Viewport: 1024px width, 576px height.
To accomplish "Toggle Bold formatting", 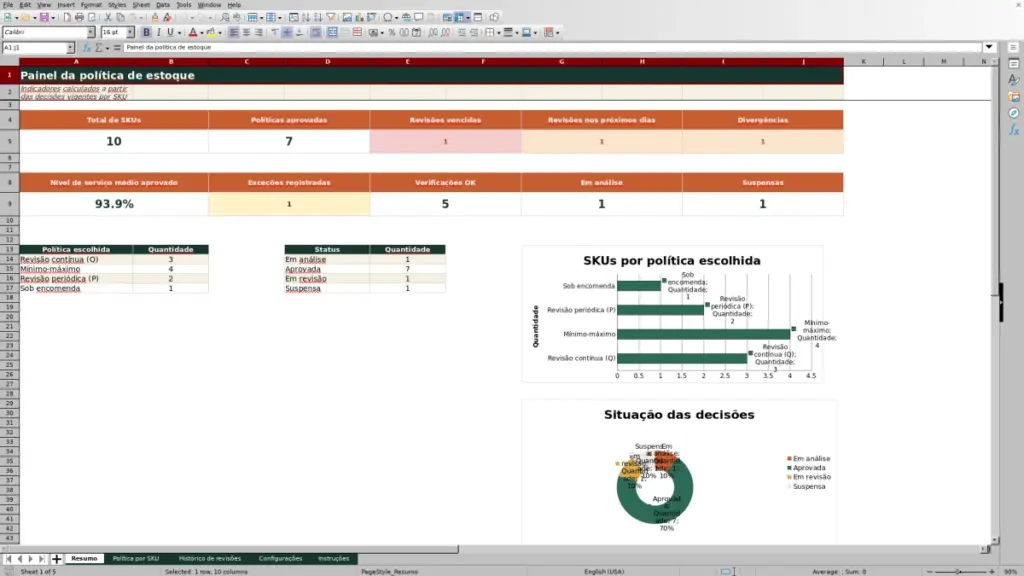I will pos(146,33).
